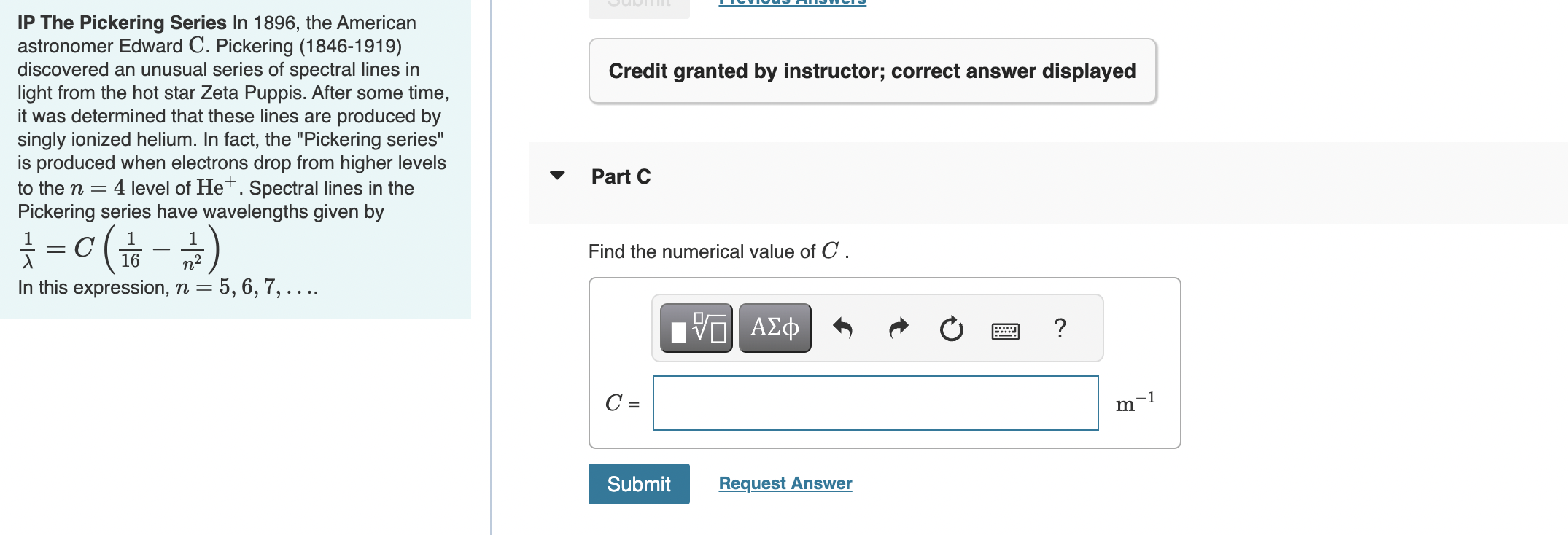The height and width of the screenshot is (535, 1568).
Task: Collapse Part C with the triangle
Action: click(x=557, y=176)
